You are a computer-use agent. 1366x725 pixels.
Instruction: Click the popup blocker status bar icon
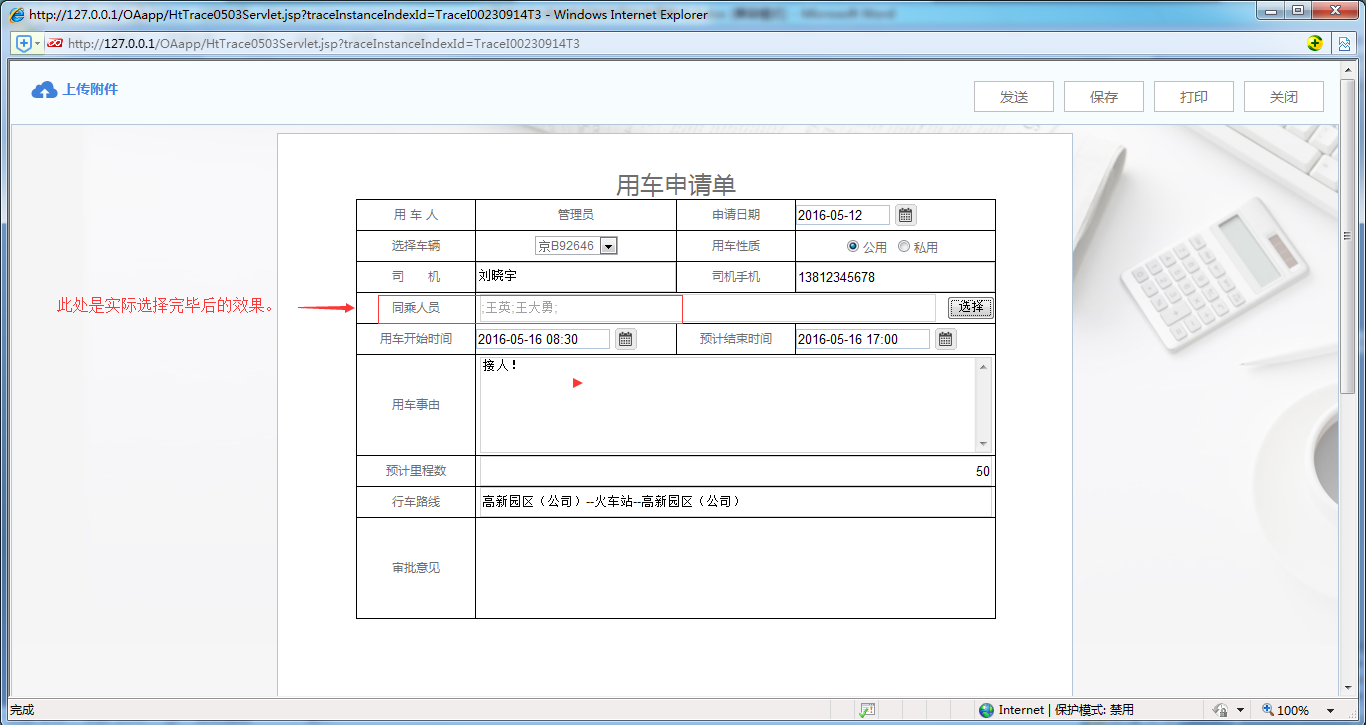[867, 710]
